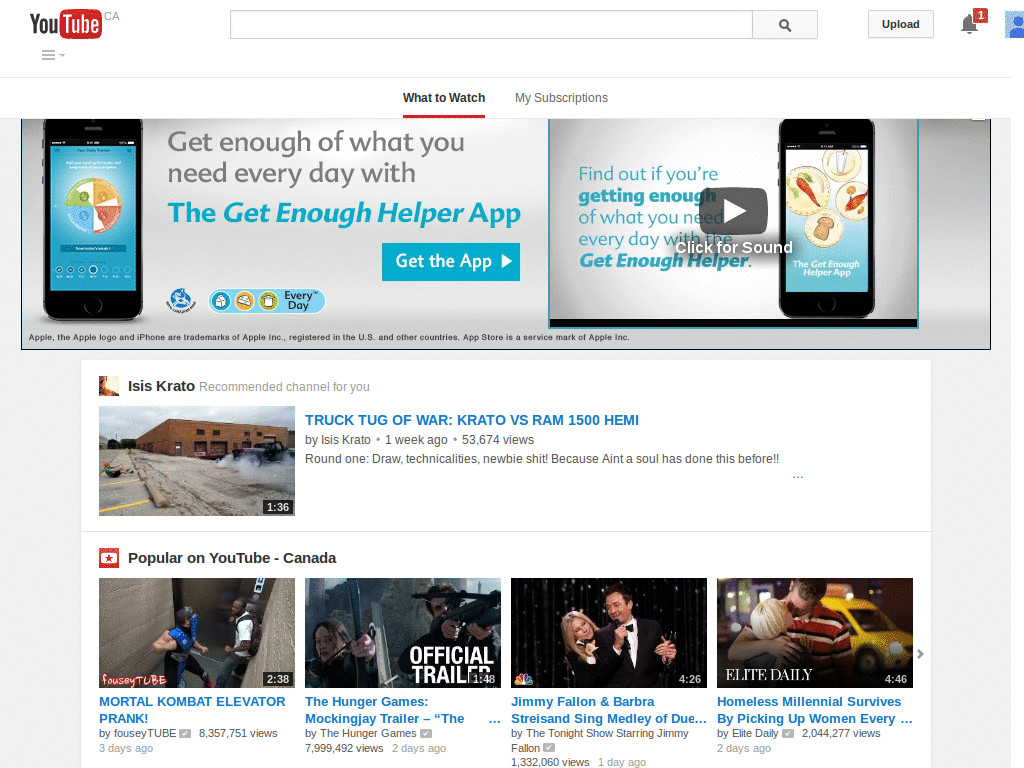Open Hunger Games Mockingjay trailer thumbnail
1024x768 pixels.
403,633
